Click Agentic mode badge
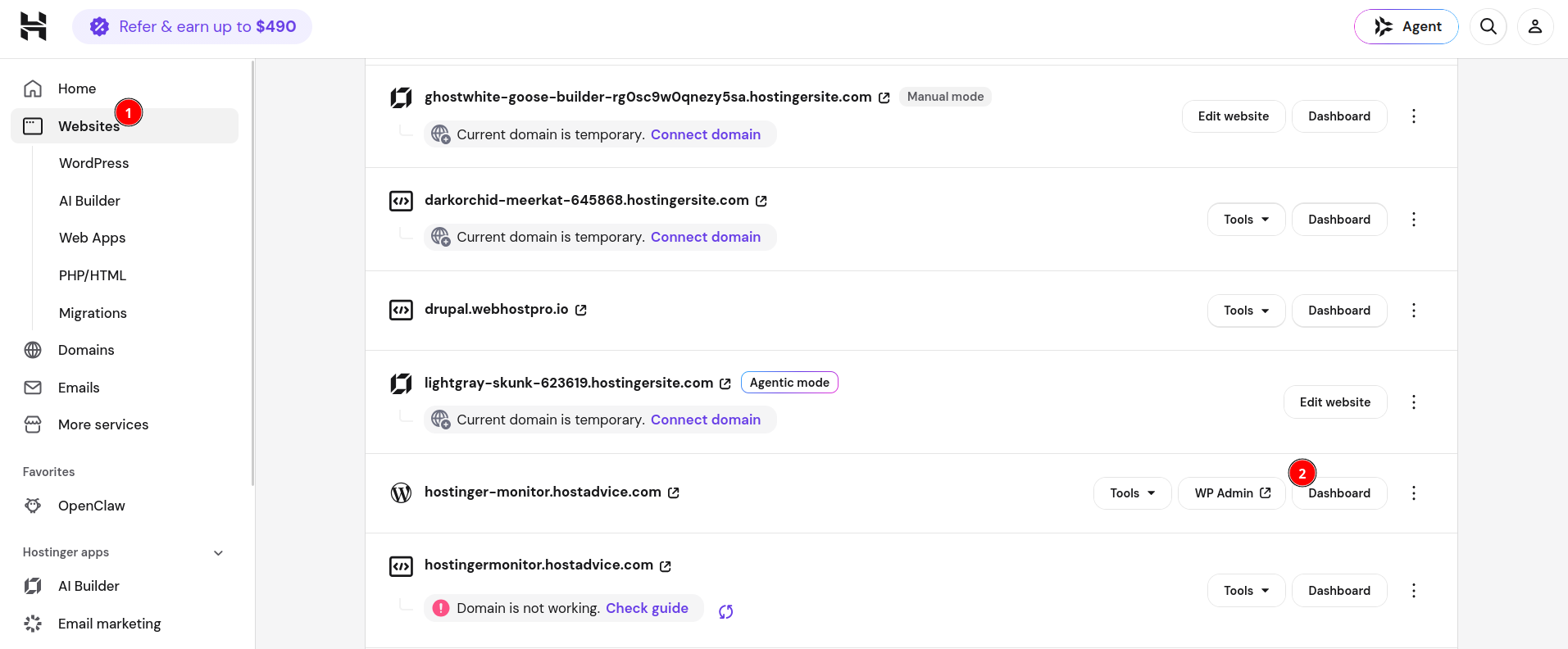1568x649 pixels. tap(789, 383)
